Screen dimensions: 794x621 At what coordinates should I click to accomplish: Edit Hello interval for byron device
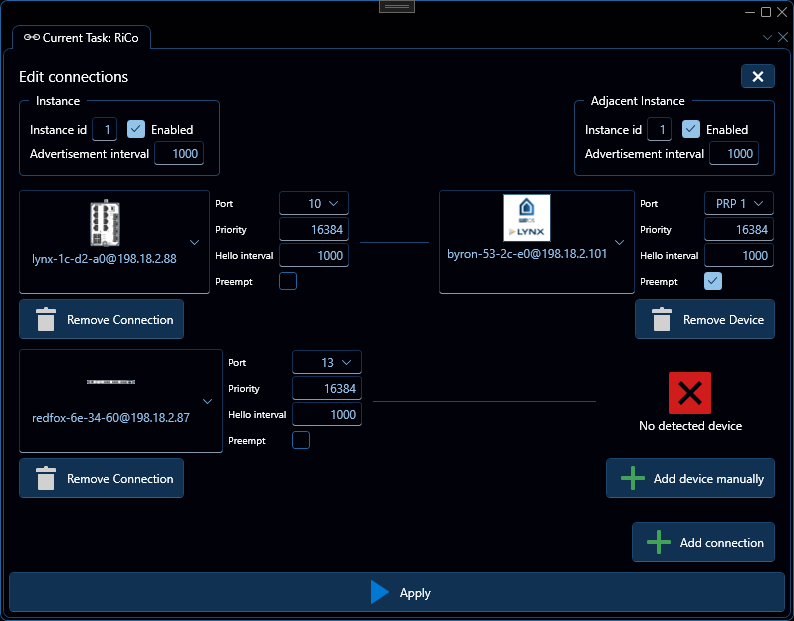coord(739,255)
